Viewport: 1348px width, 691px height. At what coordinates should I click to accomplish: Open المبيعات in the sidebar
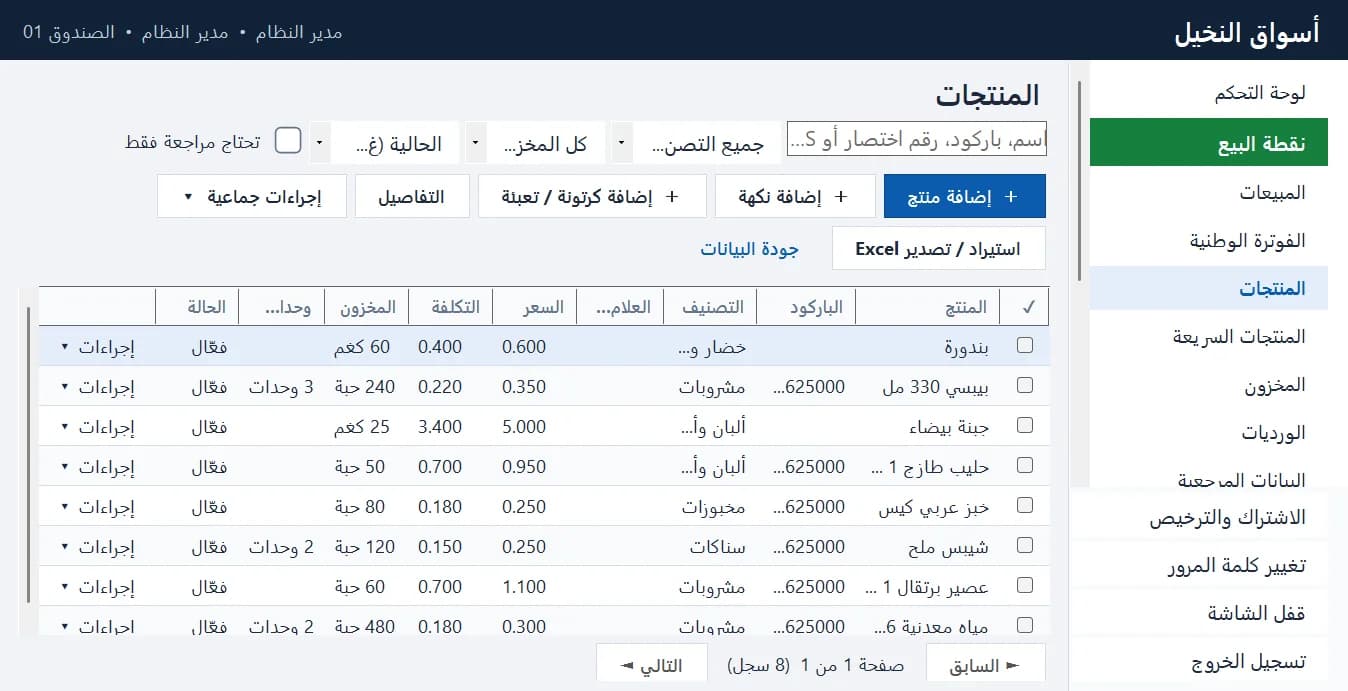[1209, 192]
